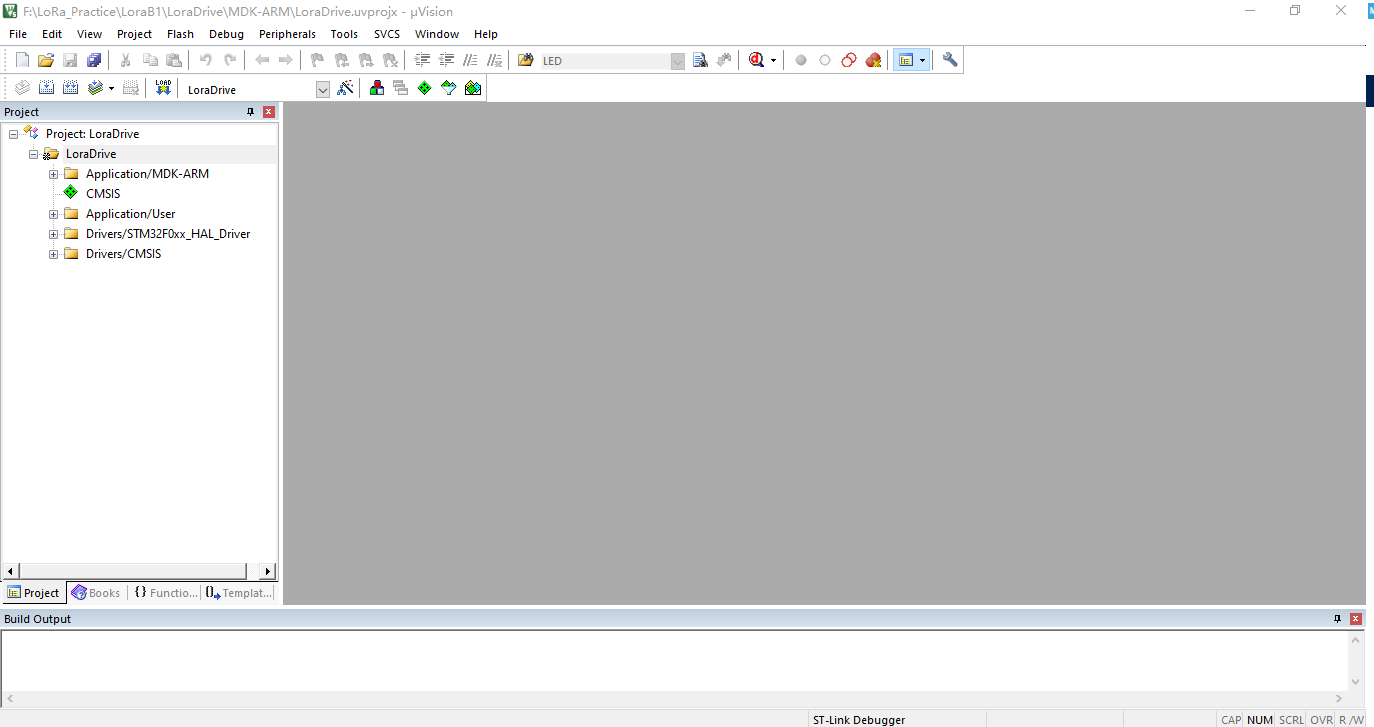Collapse the Project: LoraDrive root node
1374x727 pixels.
coord(13,134)
